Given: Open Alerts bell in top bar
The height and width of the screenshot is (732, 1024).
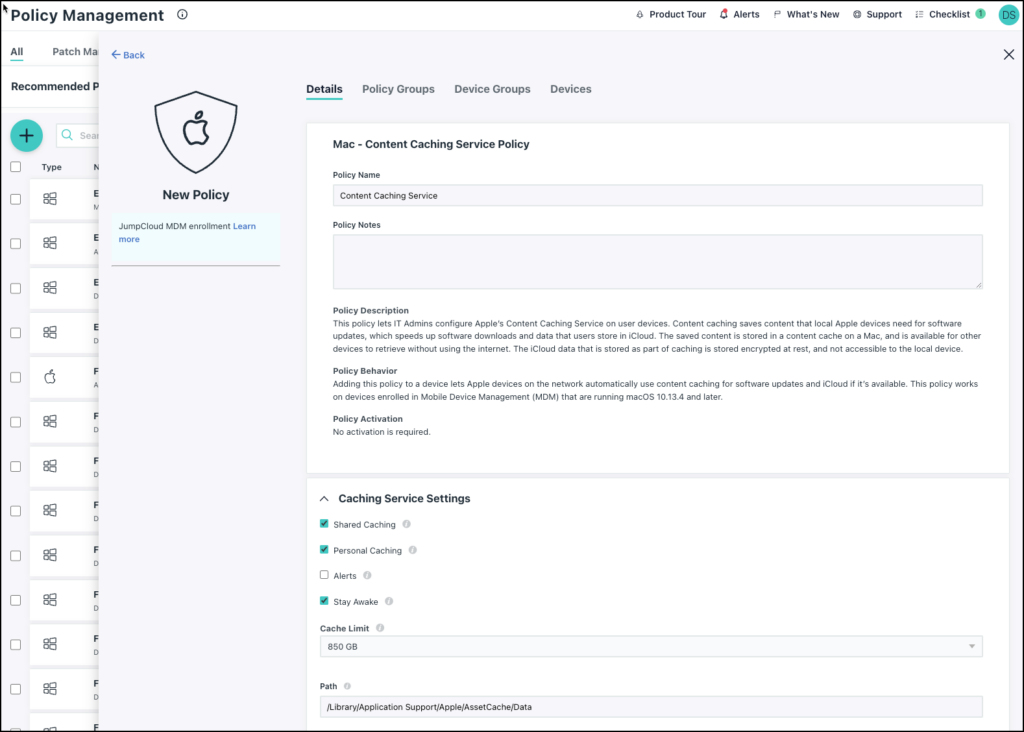Looking at the screenshot, I should 739,15.
